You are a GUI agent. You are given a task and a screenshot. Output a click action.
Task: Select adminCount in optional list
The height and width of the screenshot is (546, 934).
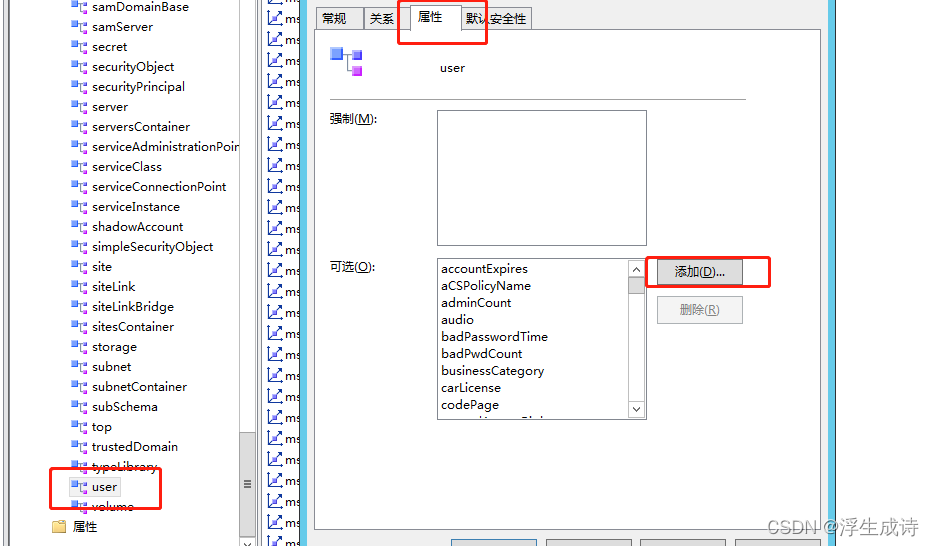click(x=476, y=302)
